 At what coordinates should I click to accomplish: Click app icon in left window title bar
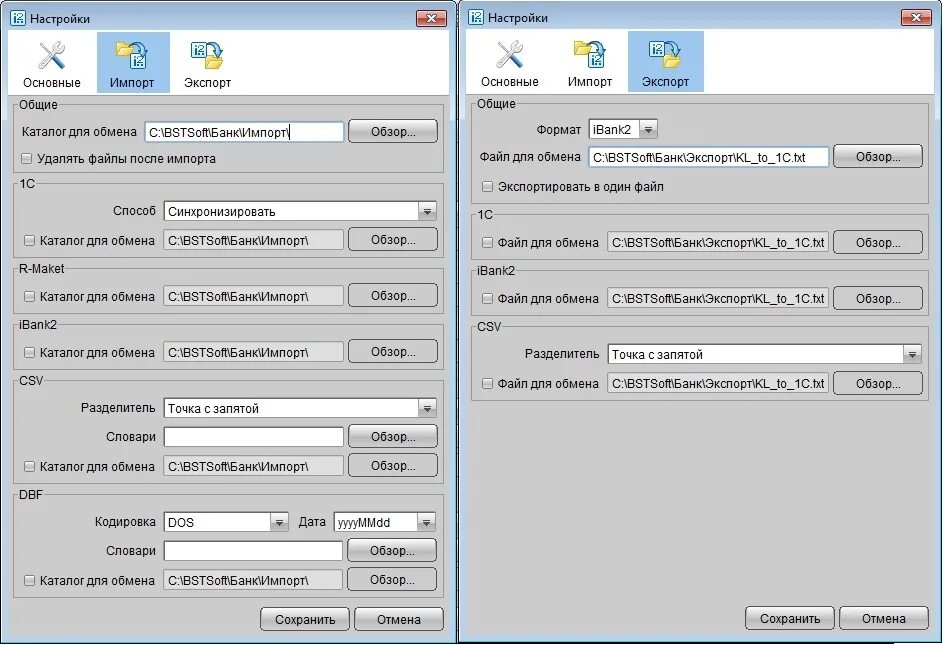pos(18,19)
